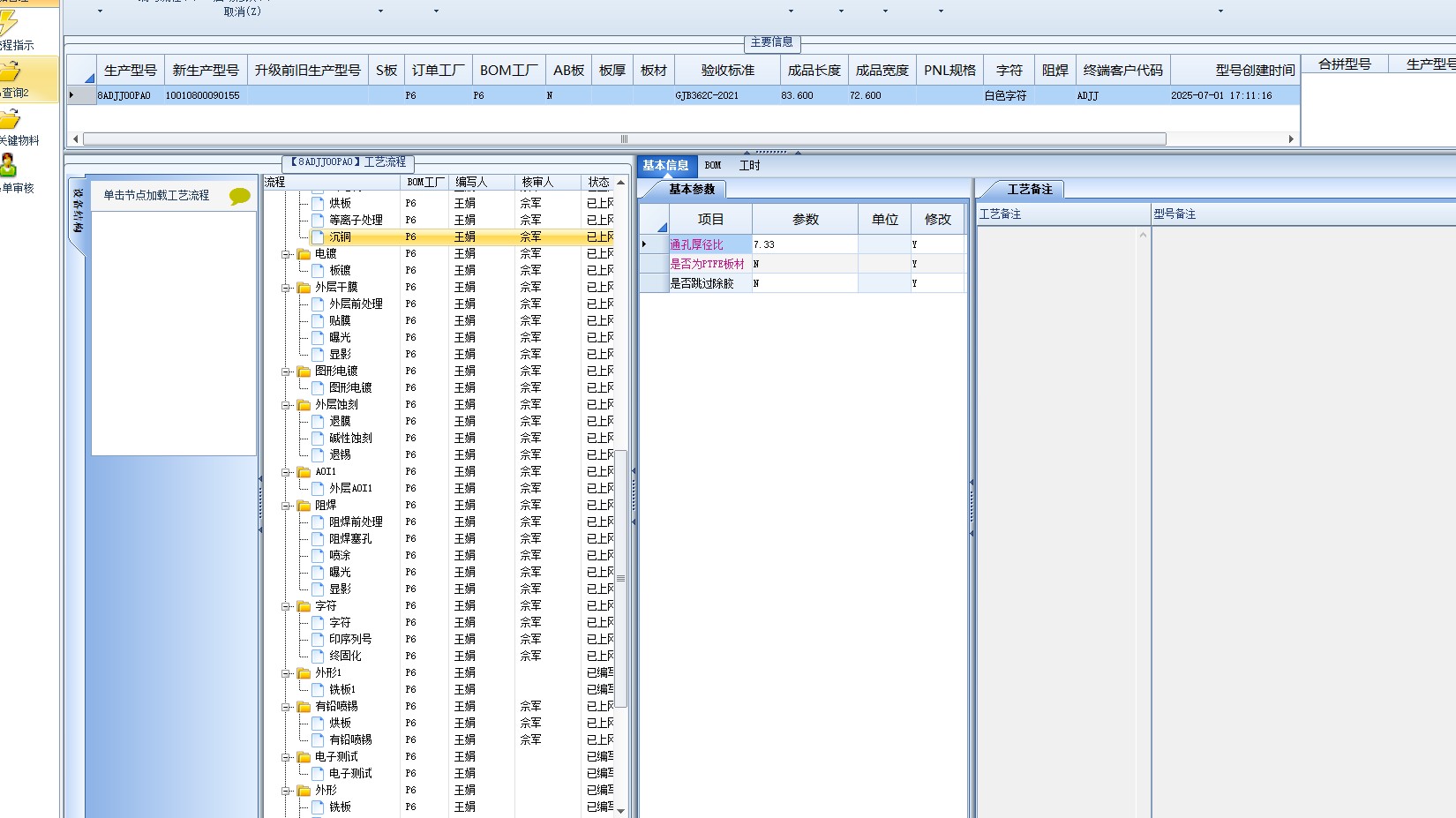Click the 有铅喷锡 folder icon
Viewport: 1456px width, 818px height.
304,707
